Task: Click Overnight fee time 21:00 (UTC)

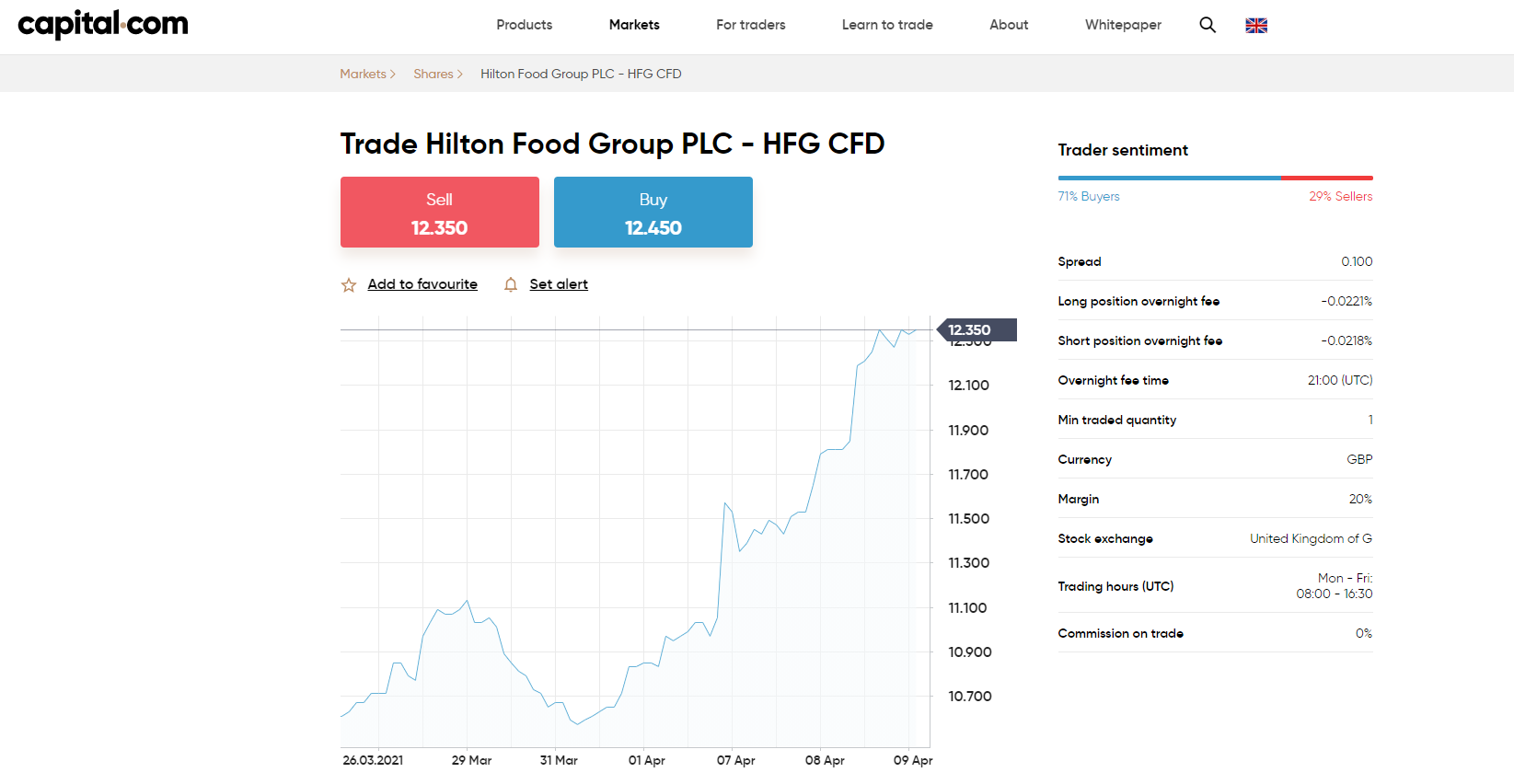Action: 1340,380
